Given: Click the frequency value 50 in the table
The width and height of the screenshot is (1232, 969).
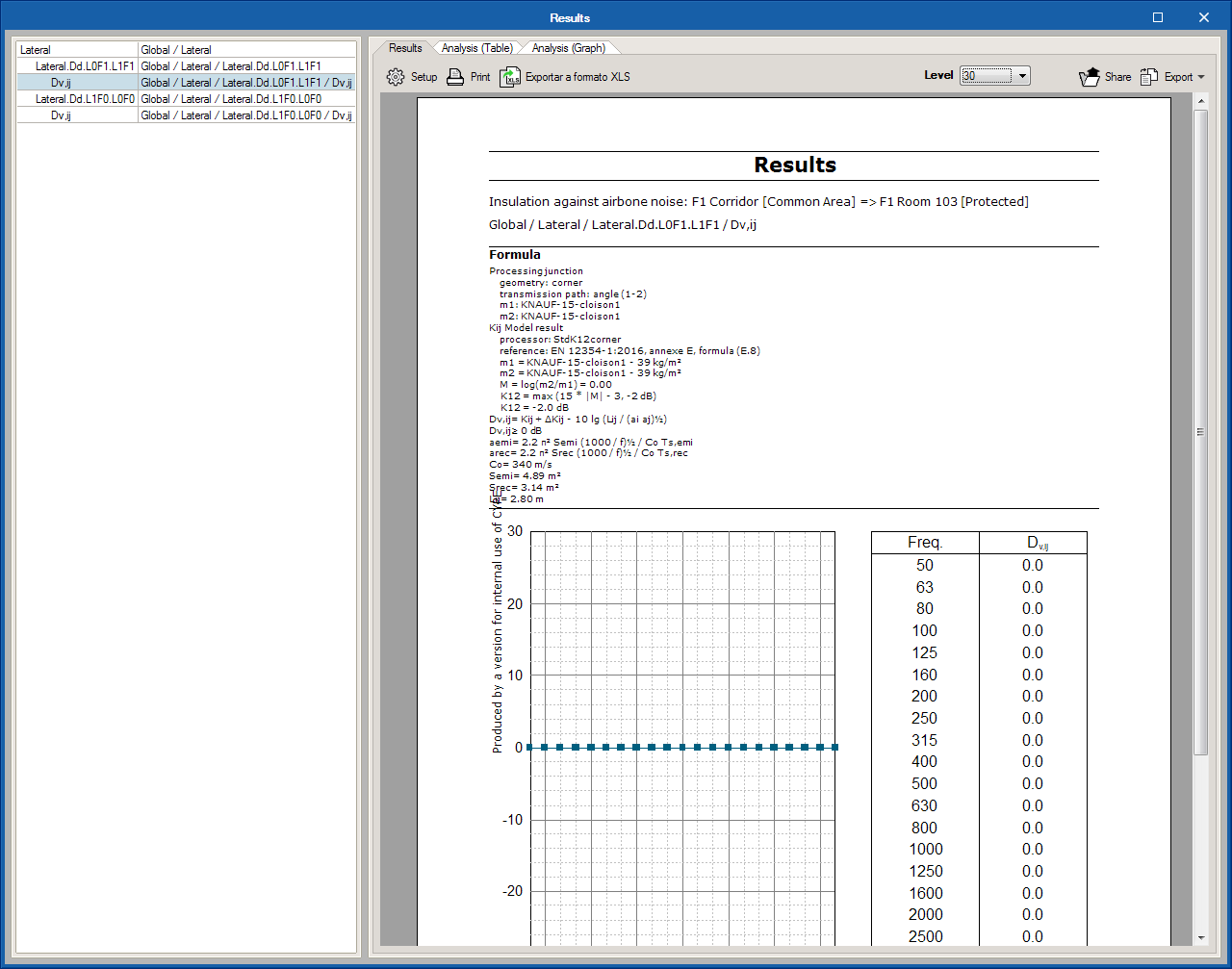Looking at the screenshot, I should coord(925,565).
